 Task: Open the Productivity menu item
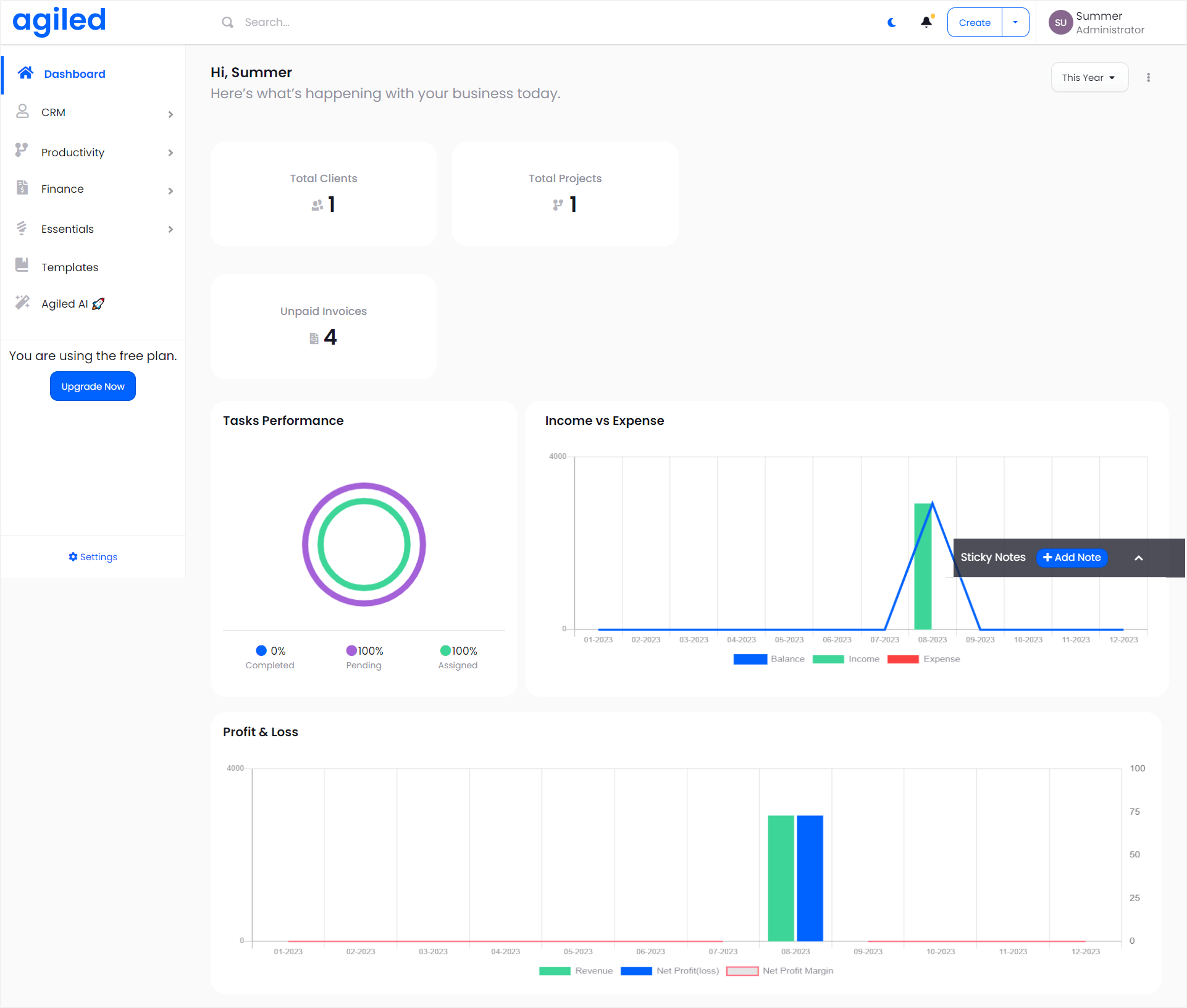[x=93, y=152]
